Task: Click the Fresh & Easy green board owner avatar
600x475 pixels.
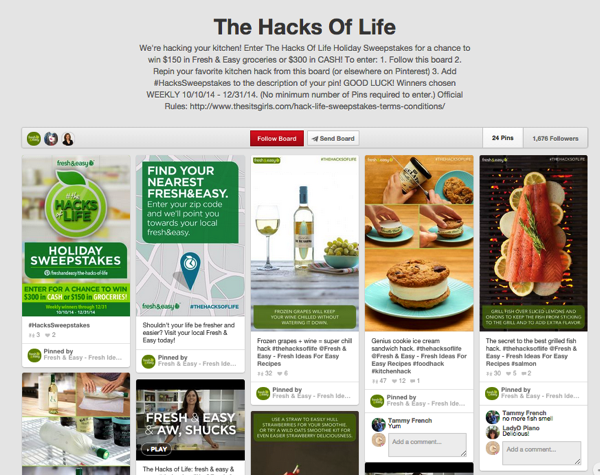Action: click(34, 139)
